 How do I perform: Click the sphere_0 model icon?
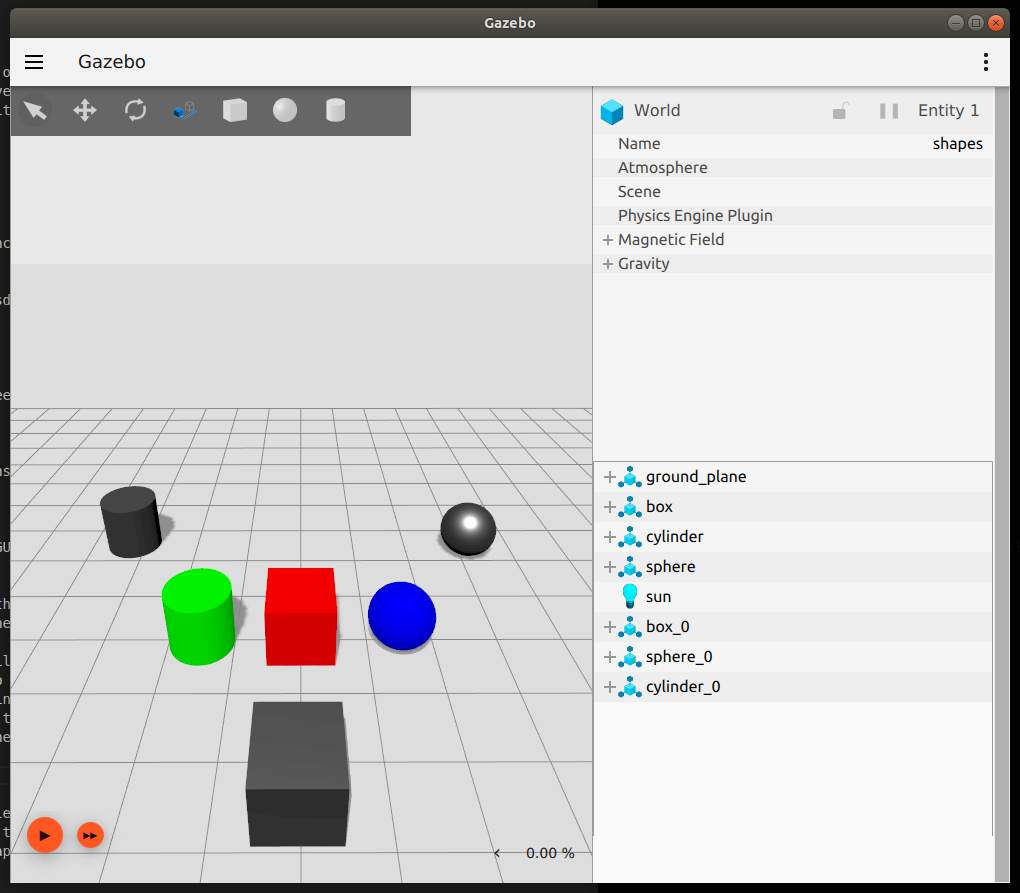pyautogui.click(x=630, y=656)
